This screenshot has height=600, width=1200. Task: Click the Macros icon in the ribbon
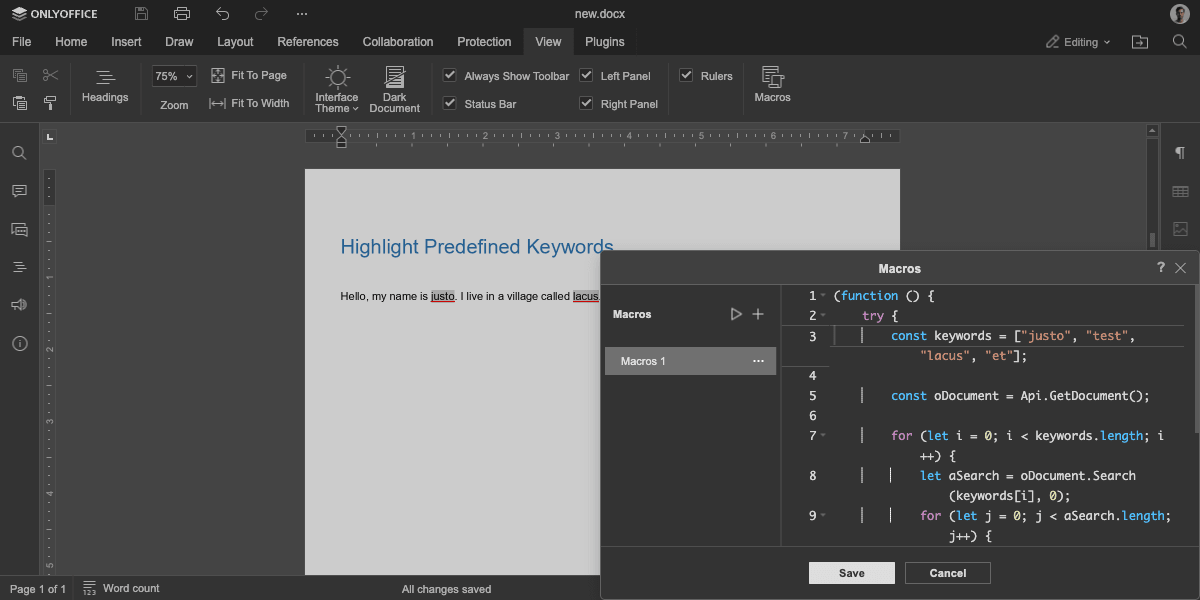772,85
